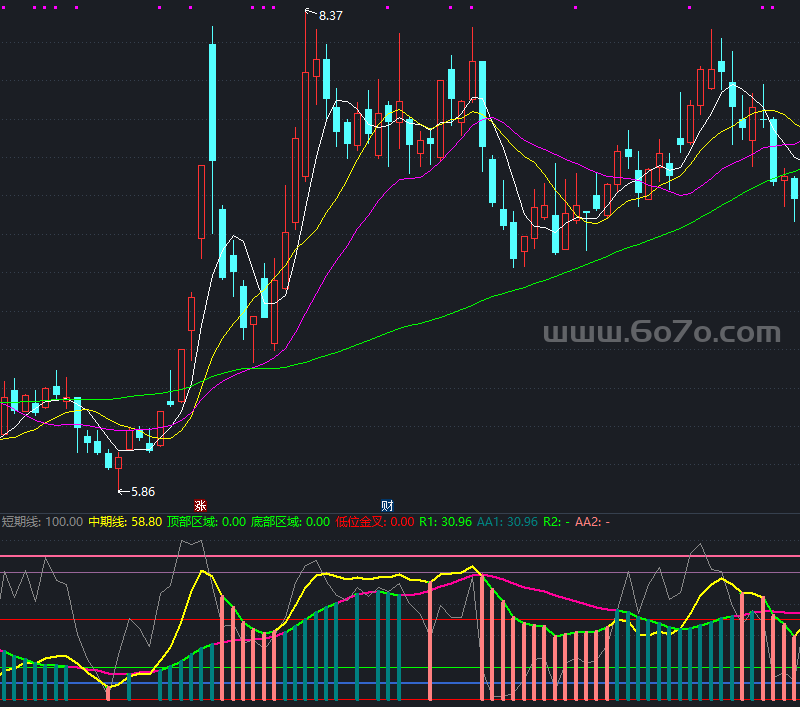
Task: Click the 中期线: 58.80 indicator label
Action: (x=125, y=522)
